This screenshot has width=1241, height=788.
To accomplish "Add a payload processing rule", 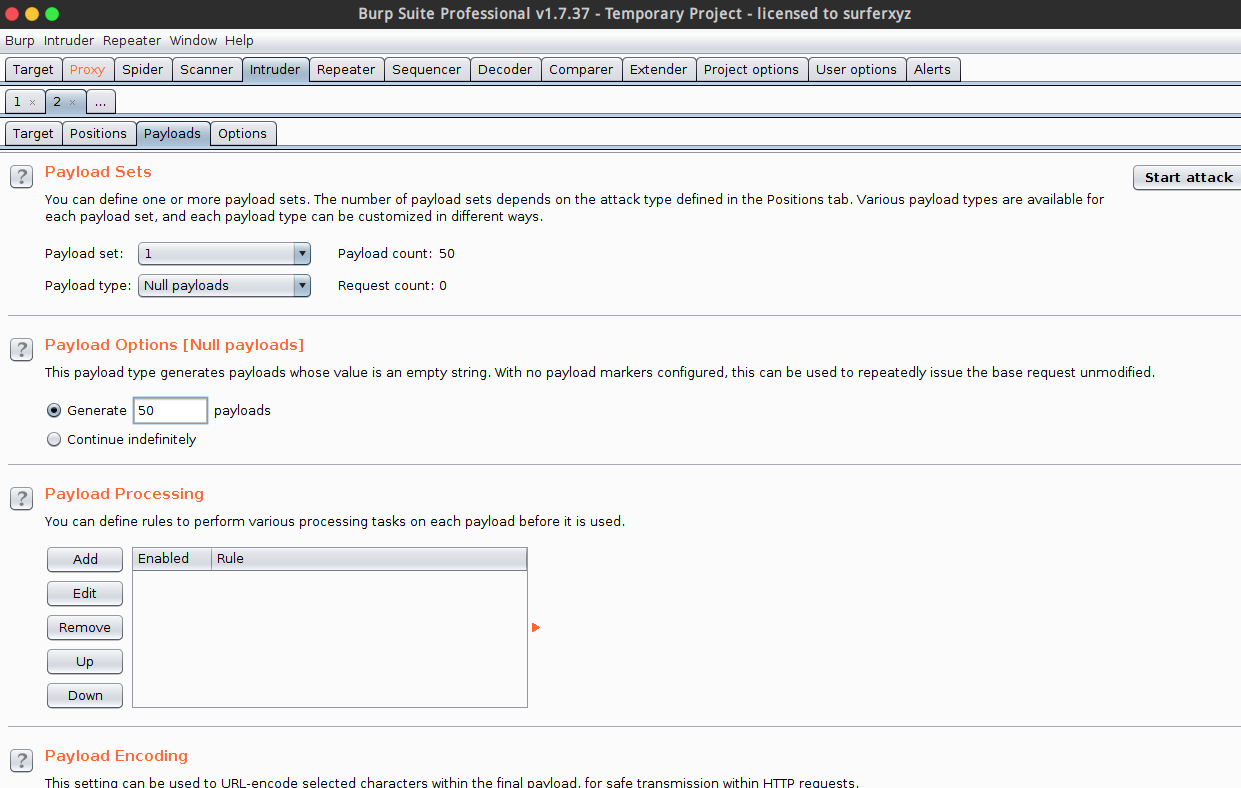I will [x=85, y=559].
